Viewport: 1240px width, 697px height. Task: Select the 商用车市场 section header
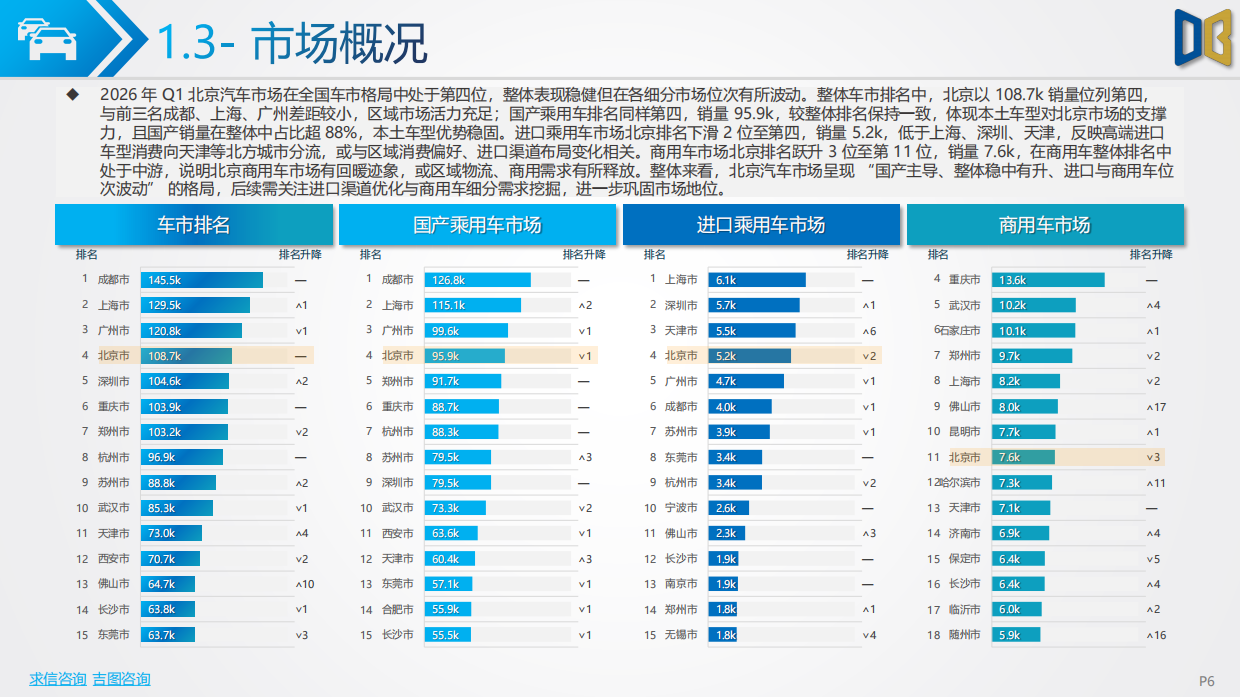point(1045,225)
